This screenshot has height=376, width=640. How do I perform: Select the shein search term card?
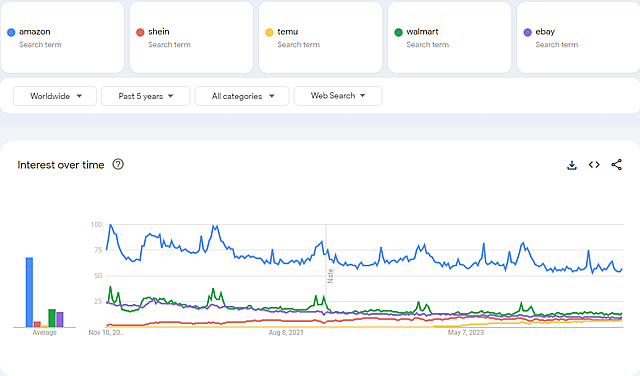point(191,37)
